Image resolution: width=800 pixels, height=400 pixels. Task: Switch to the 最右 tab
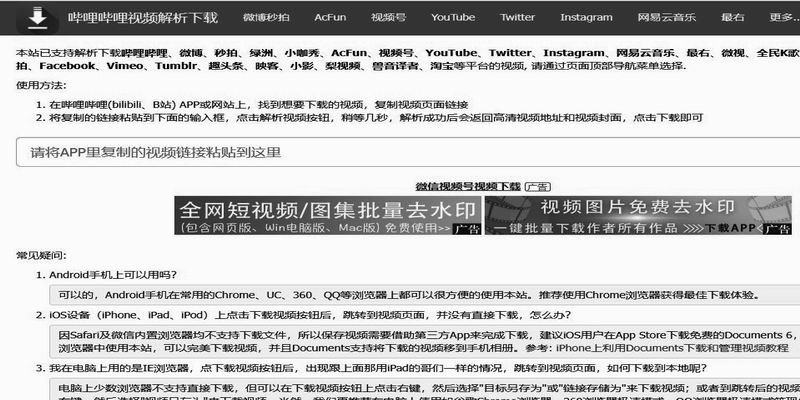click(x=732, y=18)
